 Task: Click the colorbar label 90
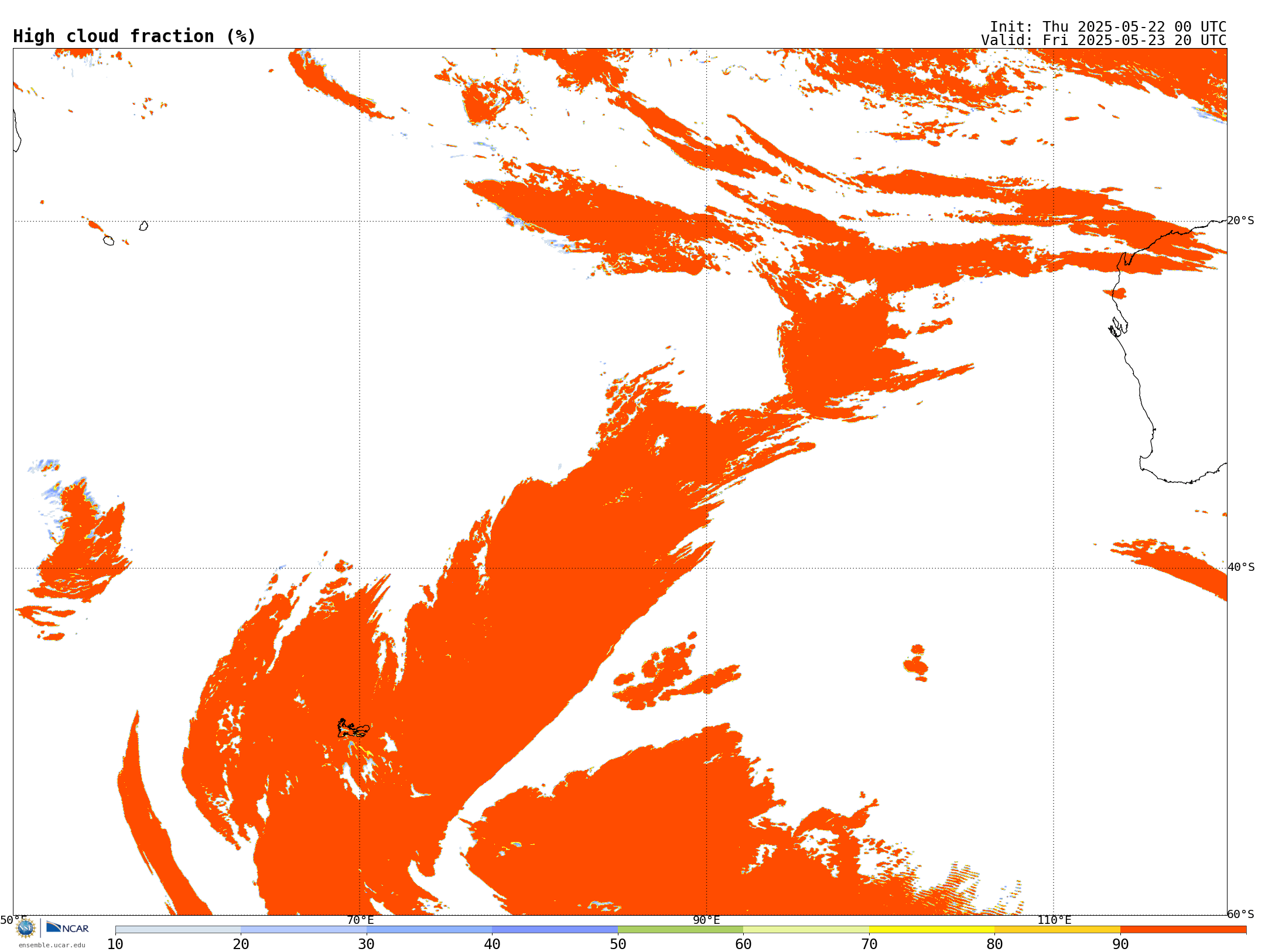[x=1120, y=944]
